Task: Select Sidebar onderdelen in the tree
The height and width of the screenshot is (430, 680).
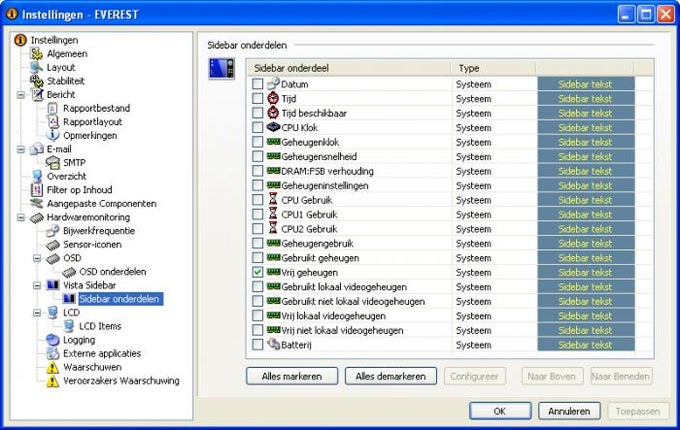Action: click(120, 299)
